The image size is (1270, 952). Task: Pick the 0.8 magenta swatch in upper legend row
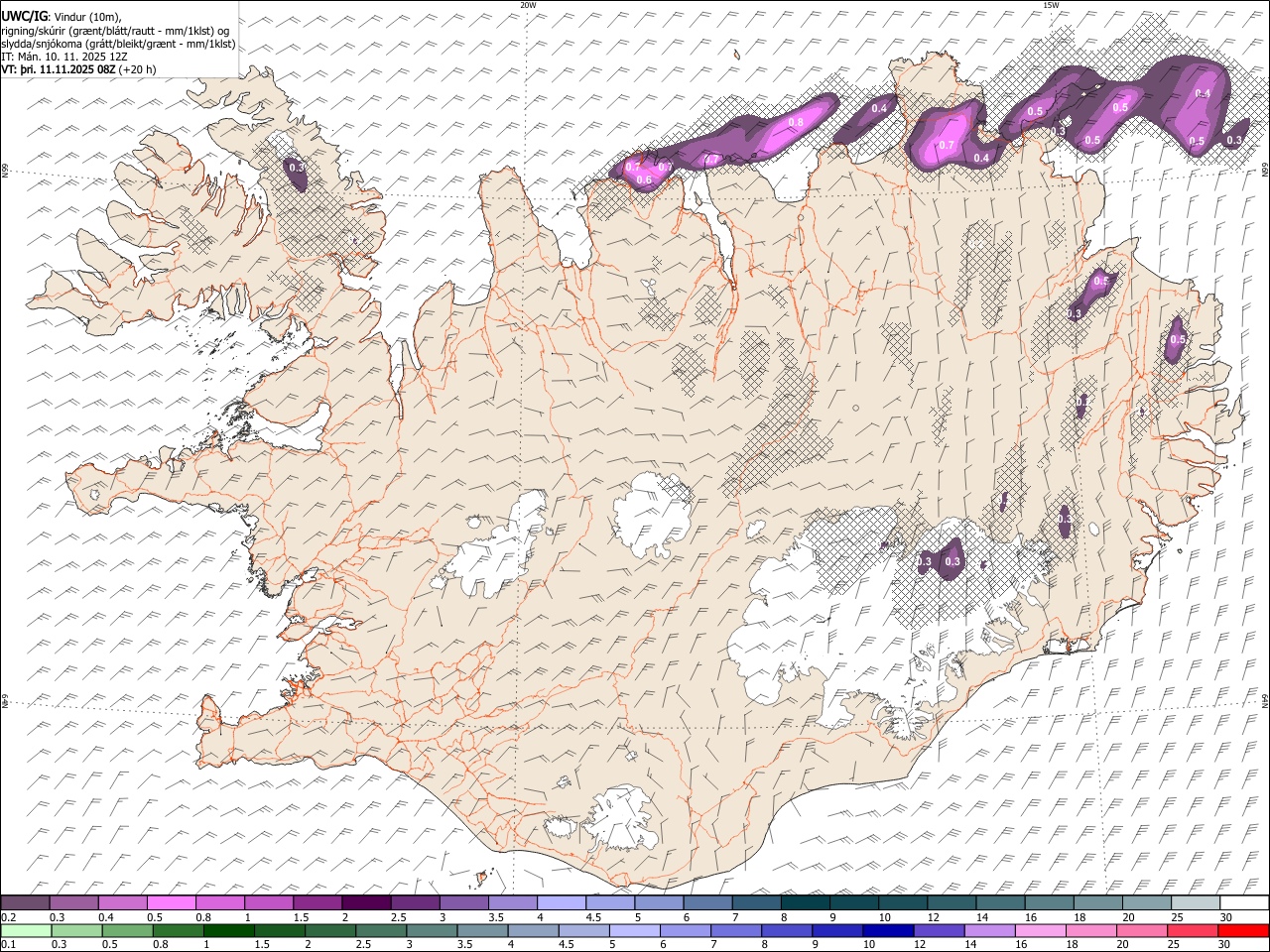(x=220, y=903)
